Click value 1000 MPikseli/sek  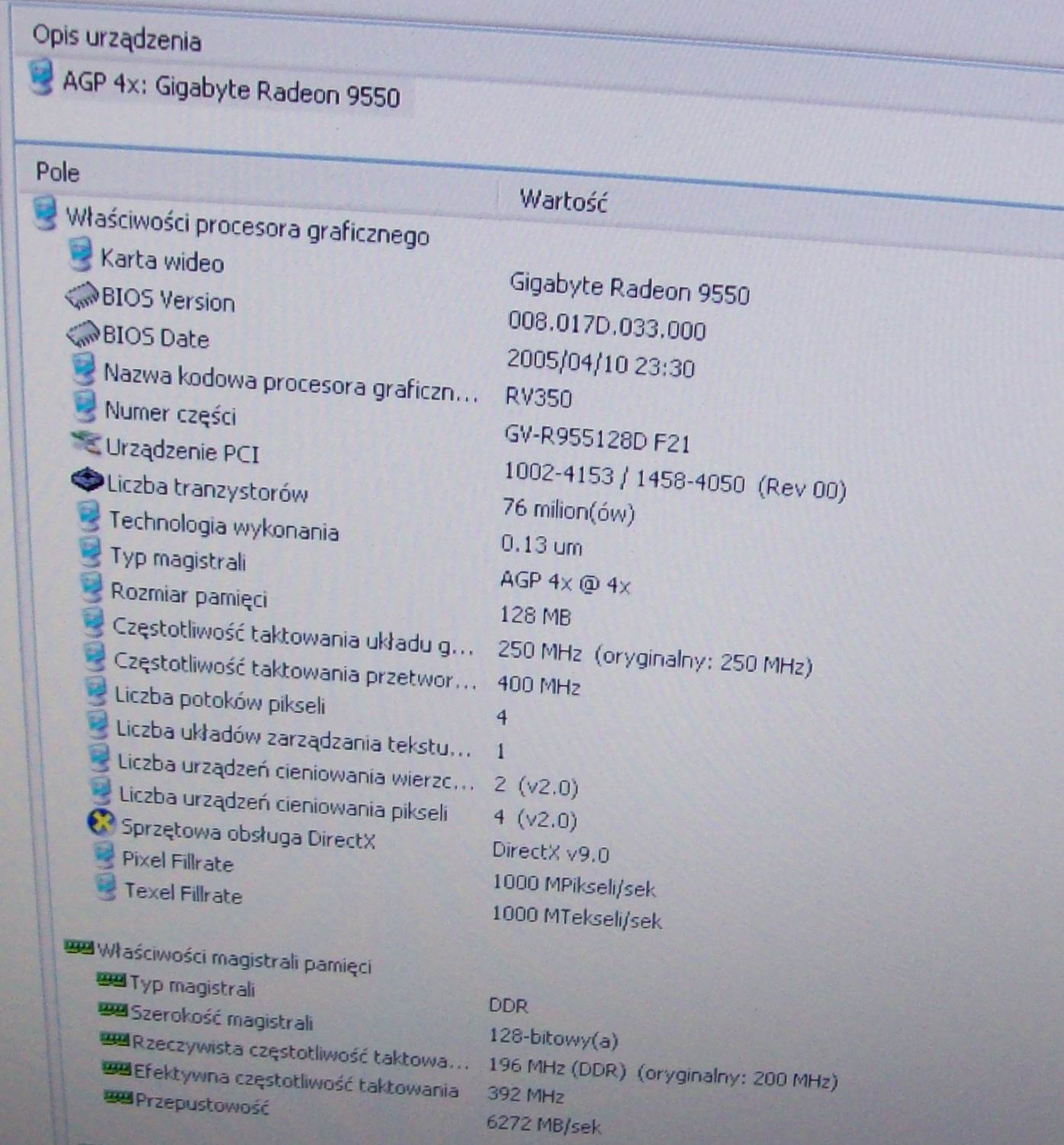coord(574,886)
